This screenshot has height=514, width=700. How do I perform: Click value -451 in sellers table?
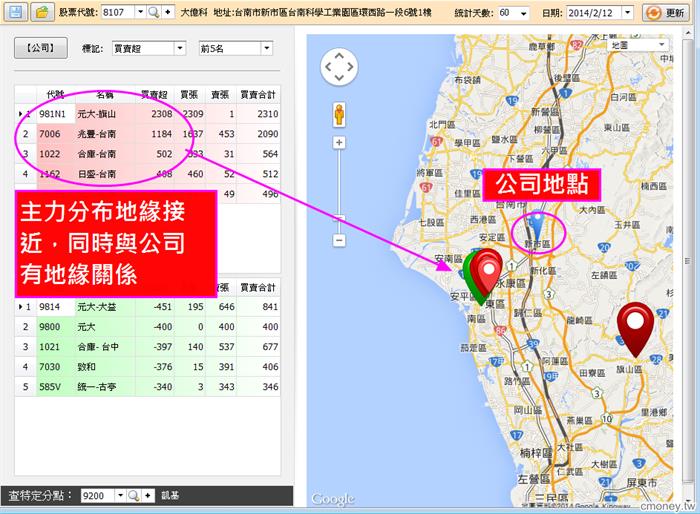click(x=162, y=307)
